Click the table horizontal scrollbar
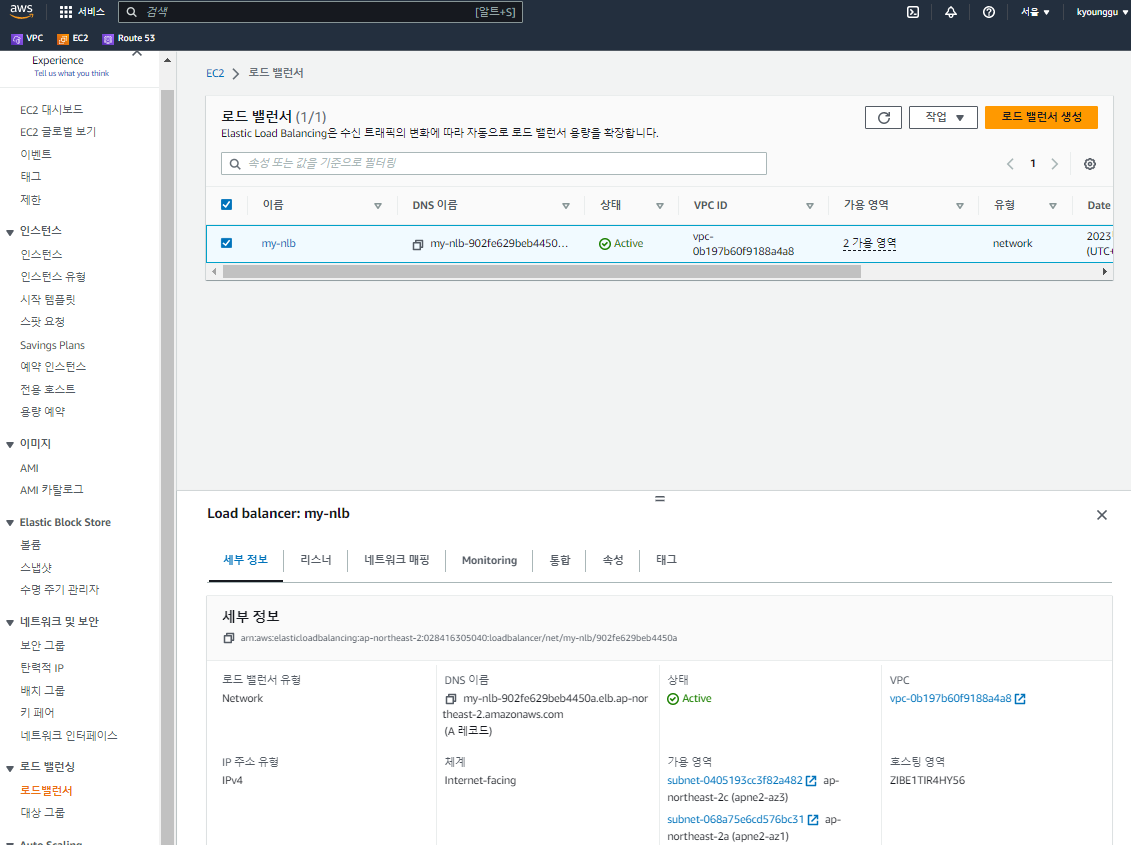 tap(542, 271)
